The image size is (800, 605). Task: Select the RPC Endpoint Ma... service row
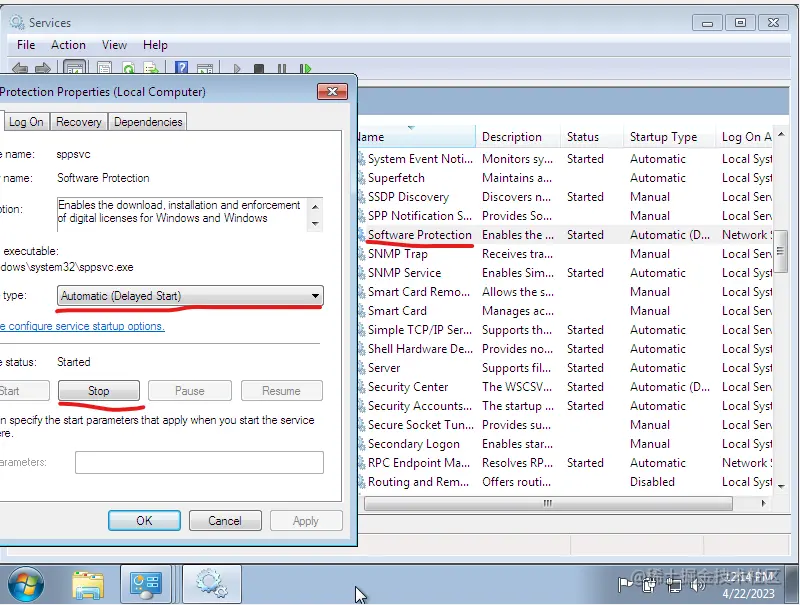click(565, 463)
